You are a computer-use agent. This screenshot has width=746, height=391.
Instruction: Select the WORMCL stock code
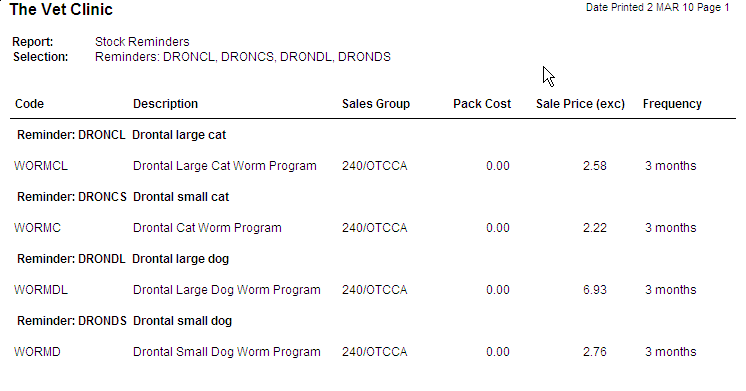click(41, 166)
